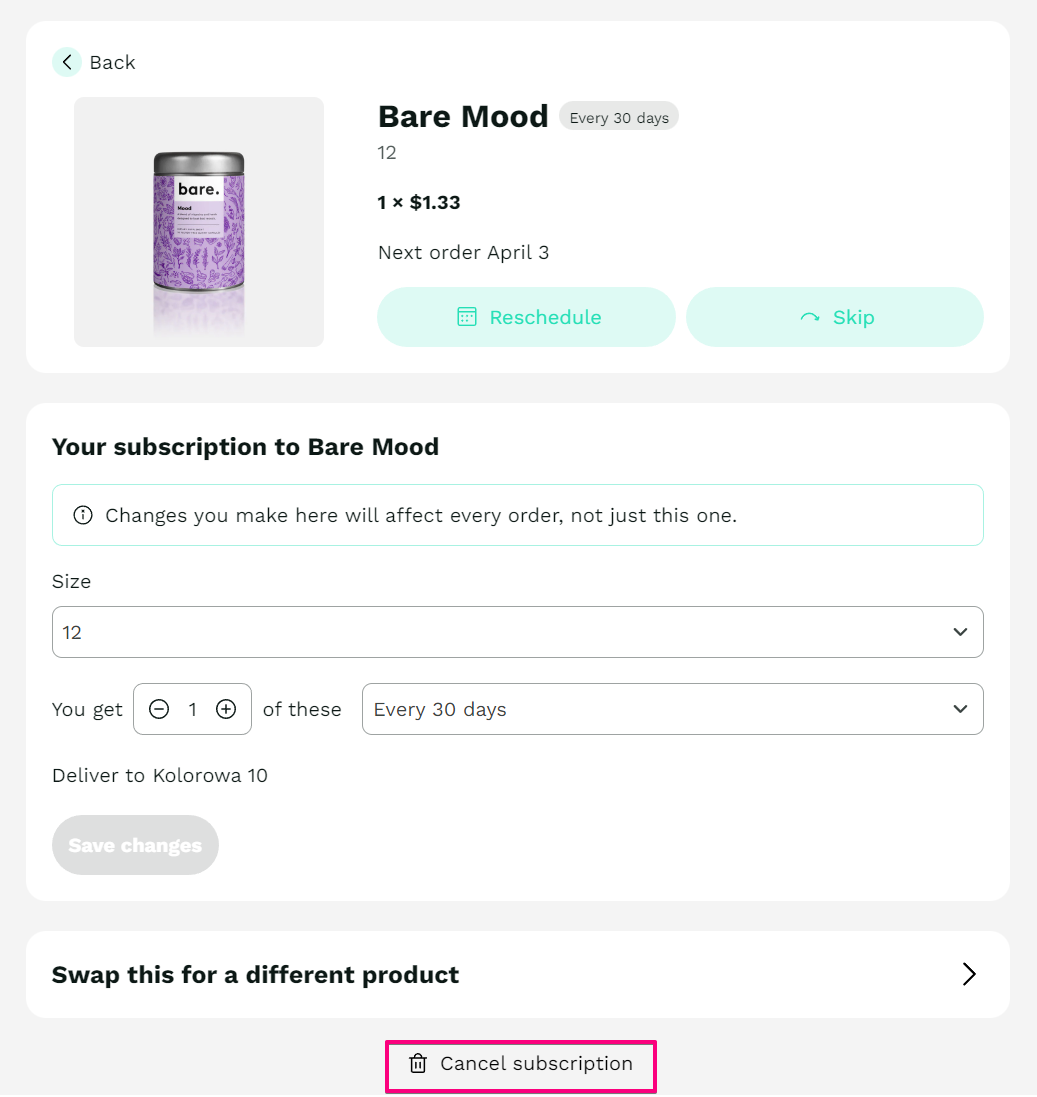
Task: Click the Reschedule button
Action: tap(526, 317)
